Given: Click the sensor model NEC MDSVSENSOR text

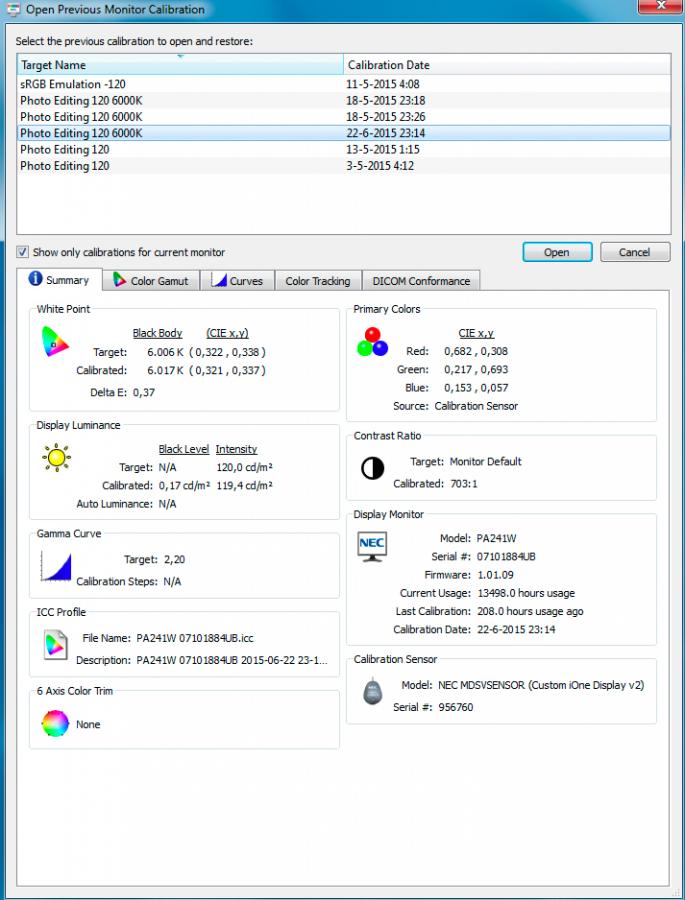Looking at the screenshot, I should [541, 685].
